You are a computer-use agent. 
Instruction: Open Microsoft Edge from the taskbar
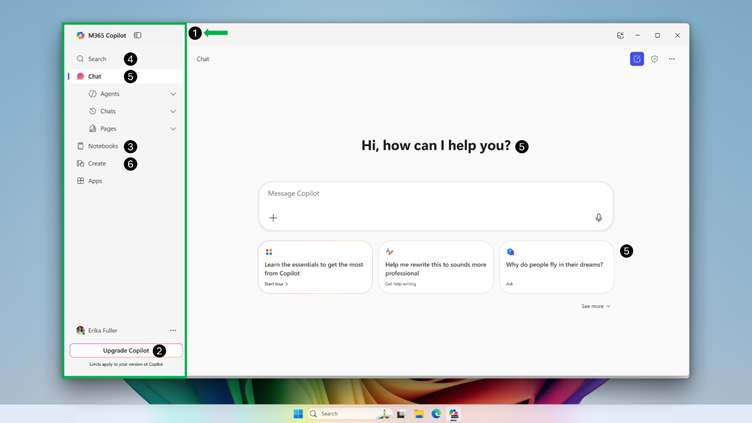point(436,414)
